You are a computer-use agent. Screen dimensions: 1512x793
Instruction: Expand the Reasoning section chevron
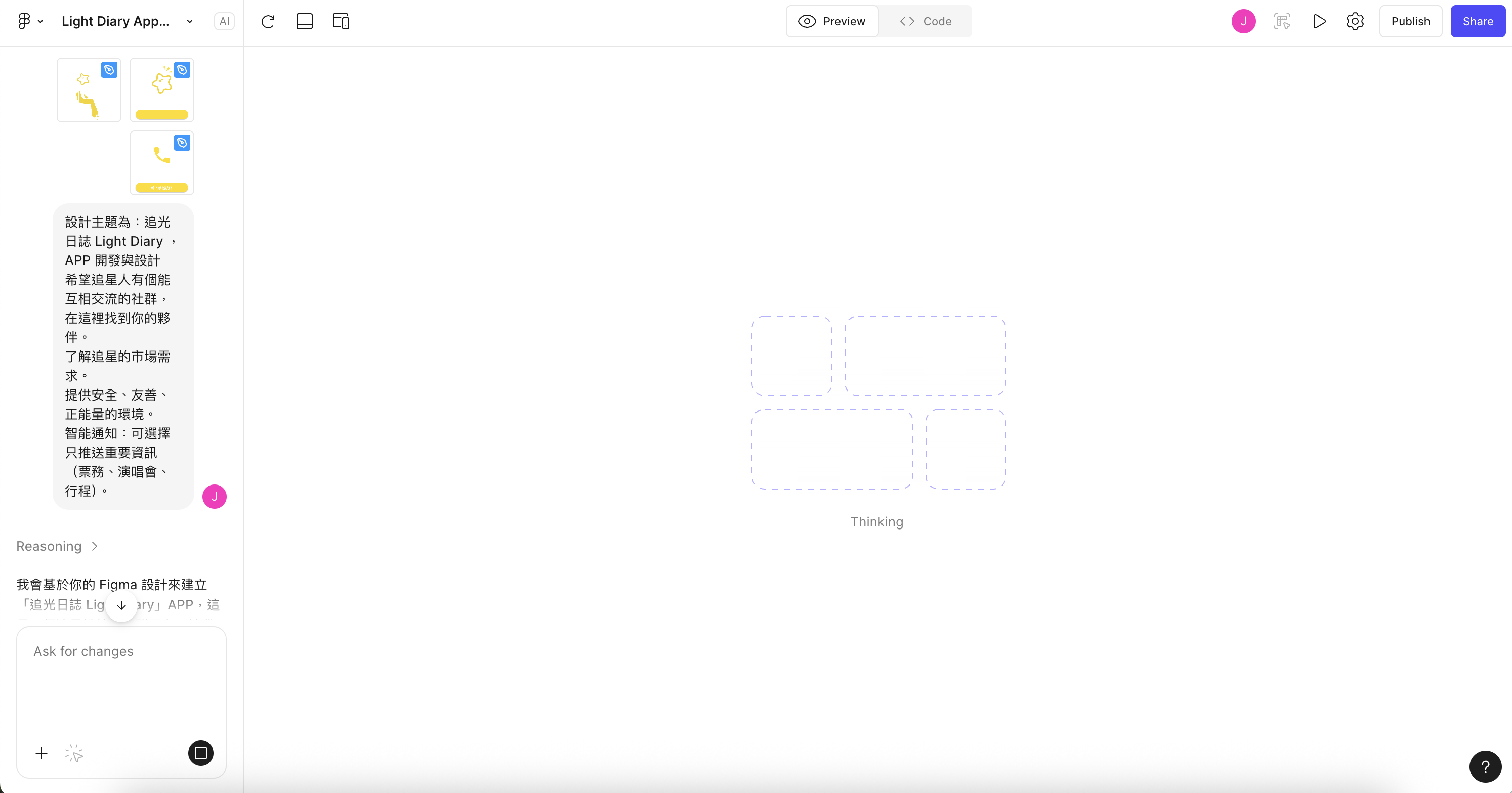click(95, 546)
